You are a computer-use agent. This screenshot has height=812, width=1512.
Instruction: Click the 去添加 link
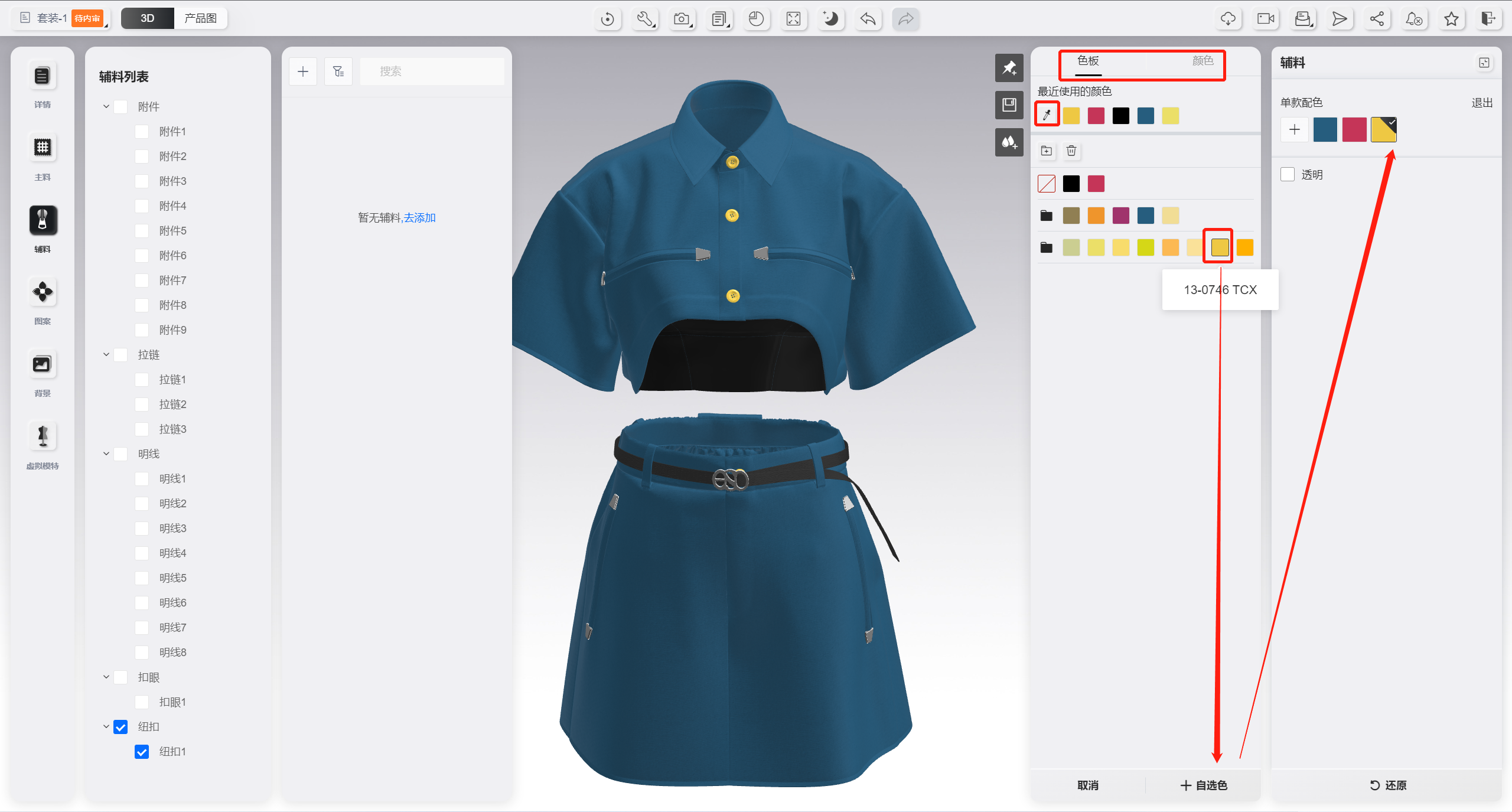tap(420, 218)
